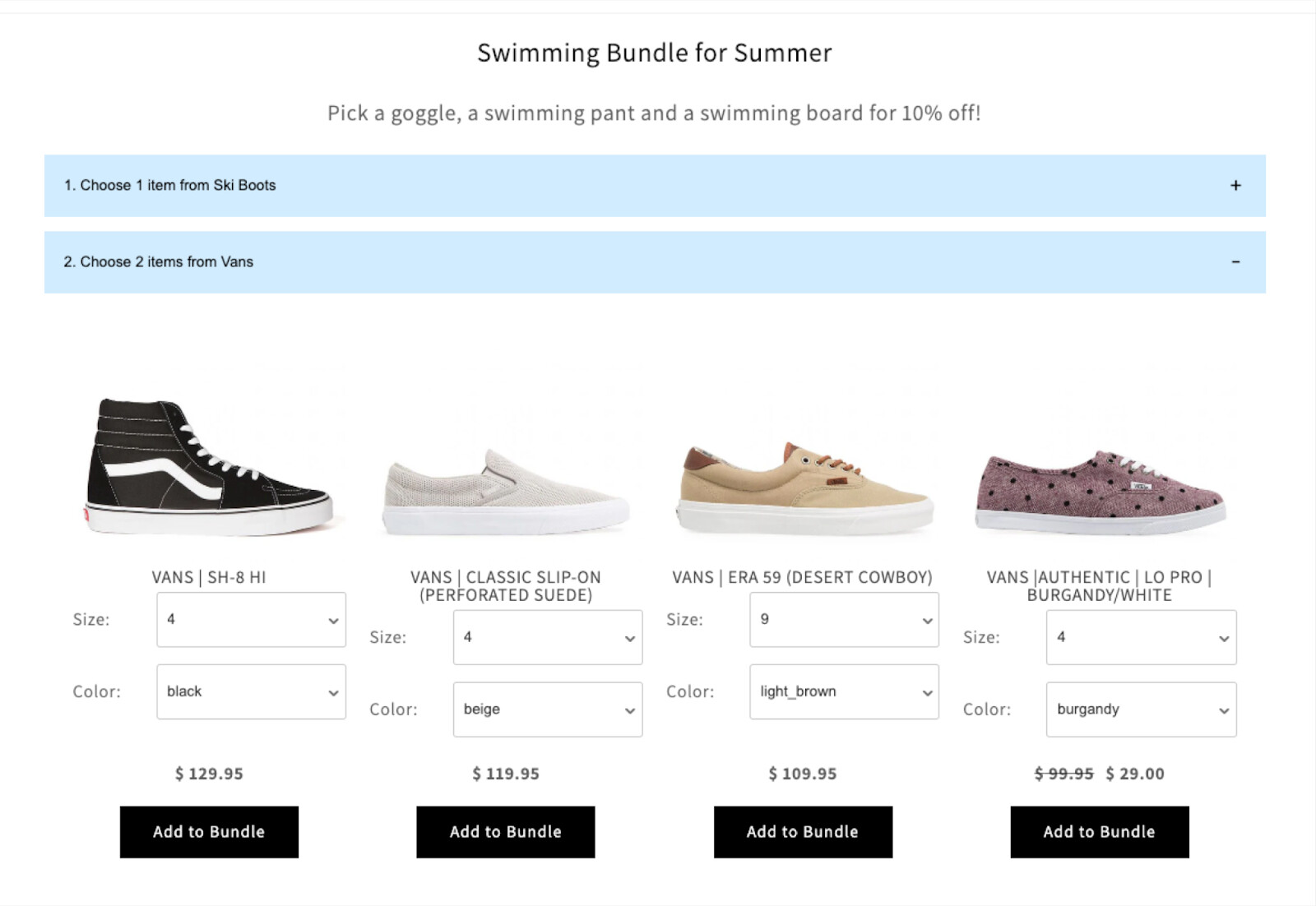The height and width of the screenshot is (906, 1316).
Task: Add Vans SH-8 HI to bundle
Action: (x=209, y=832)
